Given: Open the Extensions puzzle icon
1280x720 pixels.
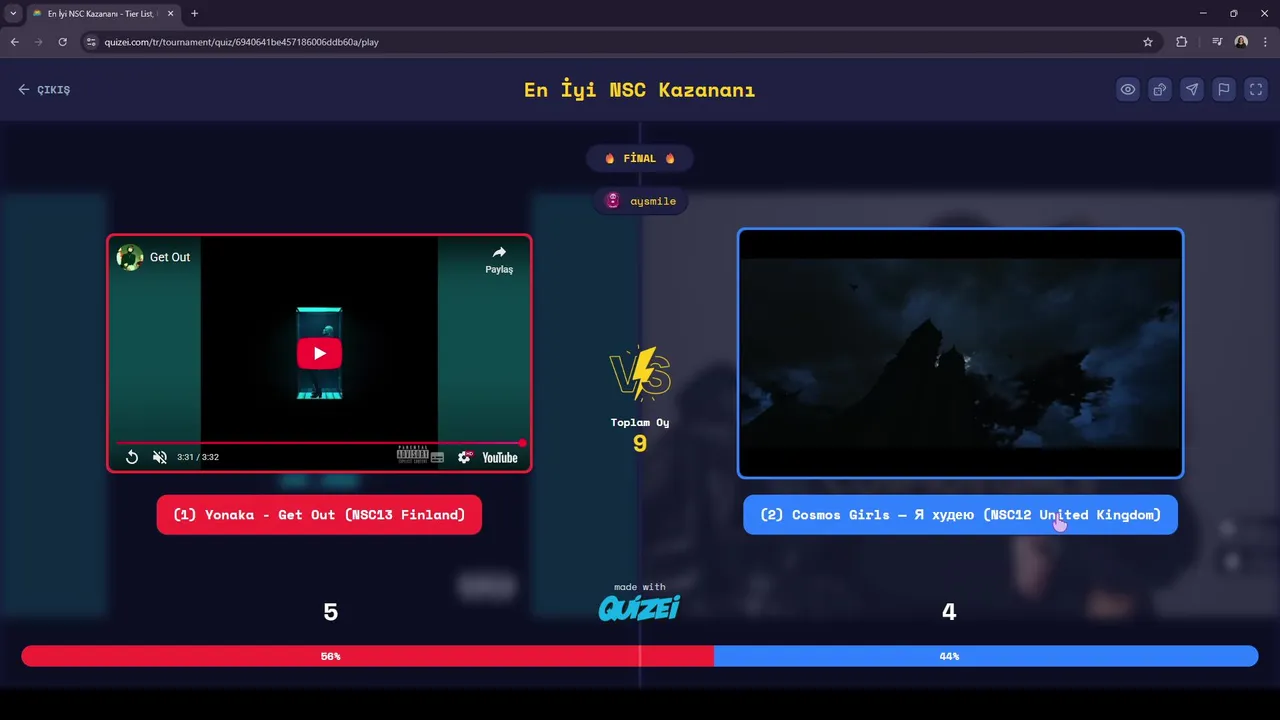Looking at the screenshot, I should (1182, 42).
